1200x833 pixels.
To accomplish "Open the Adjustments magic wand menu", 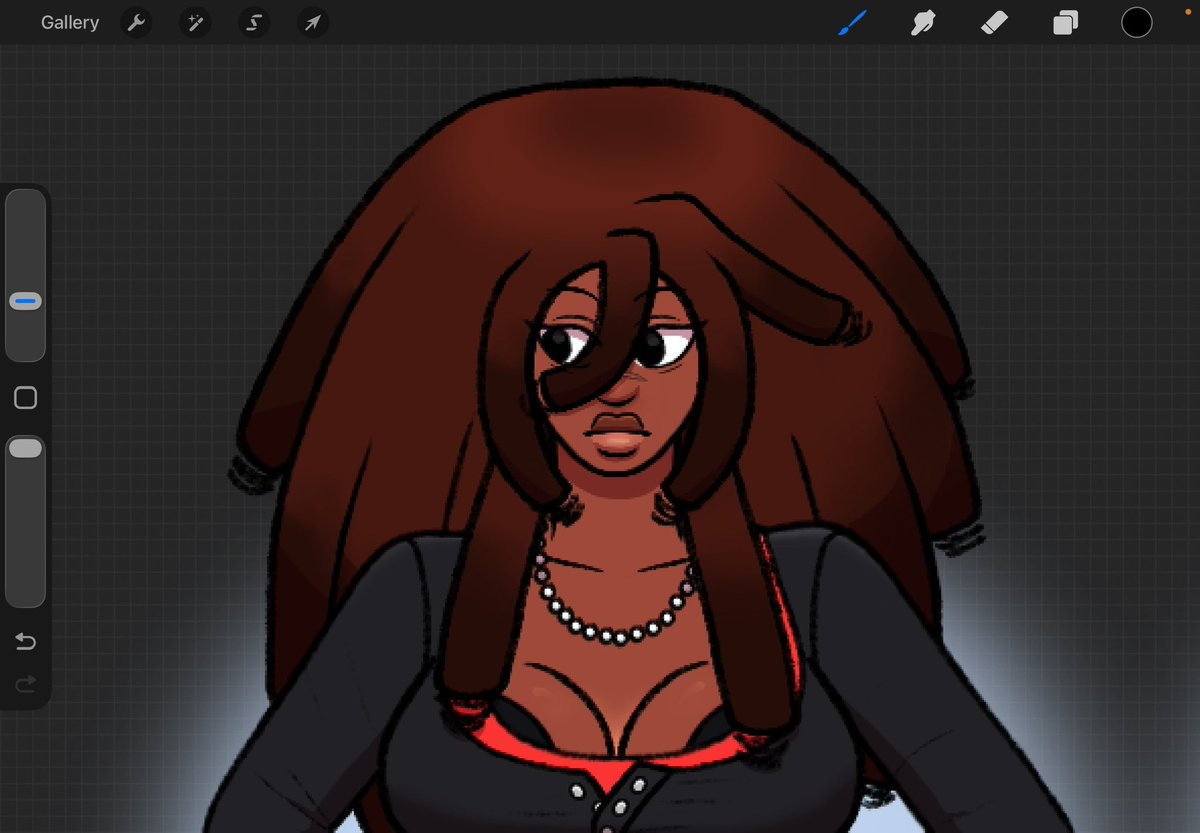I will pyautogui.click(x=195, y=22).
